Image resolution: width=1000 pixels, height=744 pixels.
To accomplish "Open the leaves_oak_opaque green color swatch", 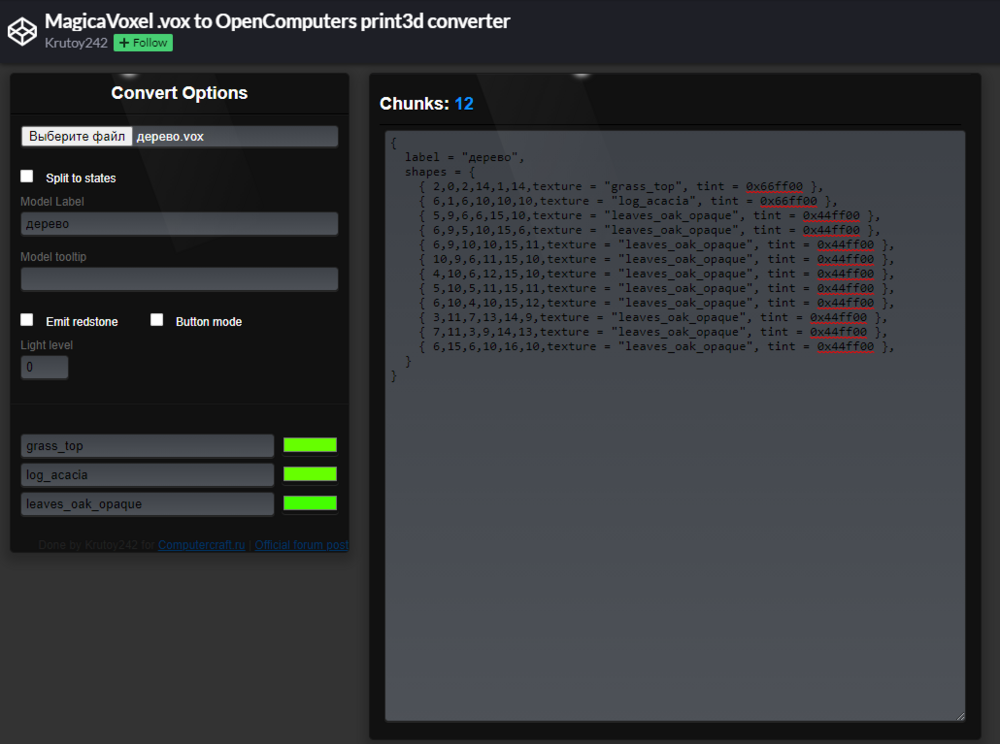I will point(310,503).
